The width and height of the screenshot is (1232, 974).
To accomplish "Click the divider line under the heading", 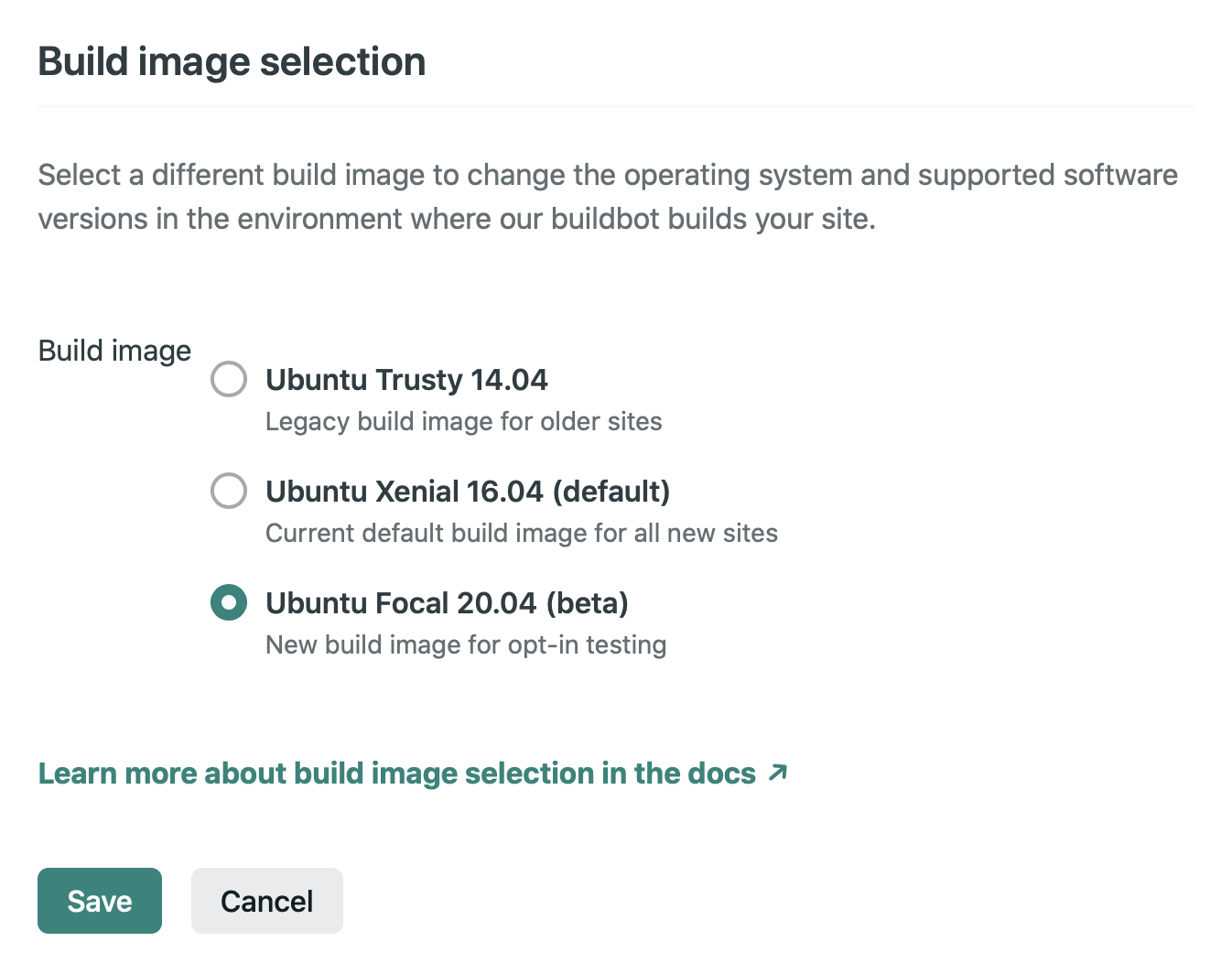I will (615, 106).
